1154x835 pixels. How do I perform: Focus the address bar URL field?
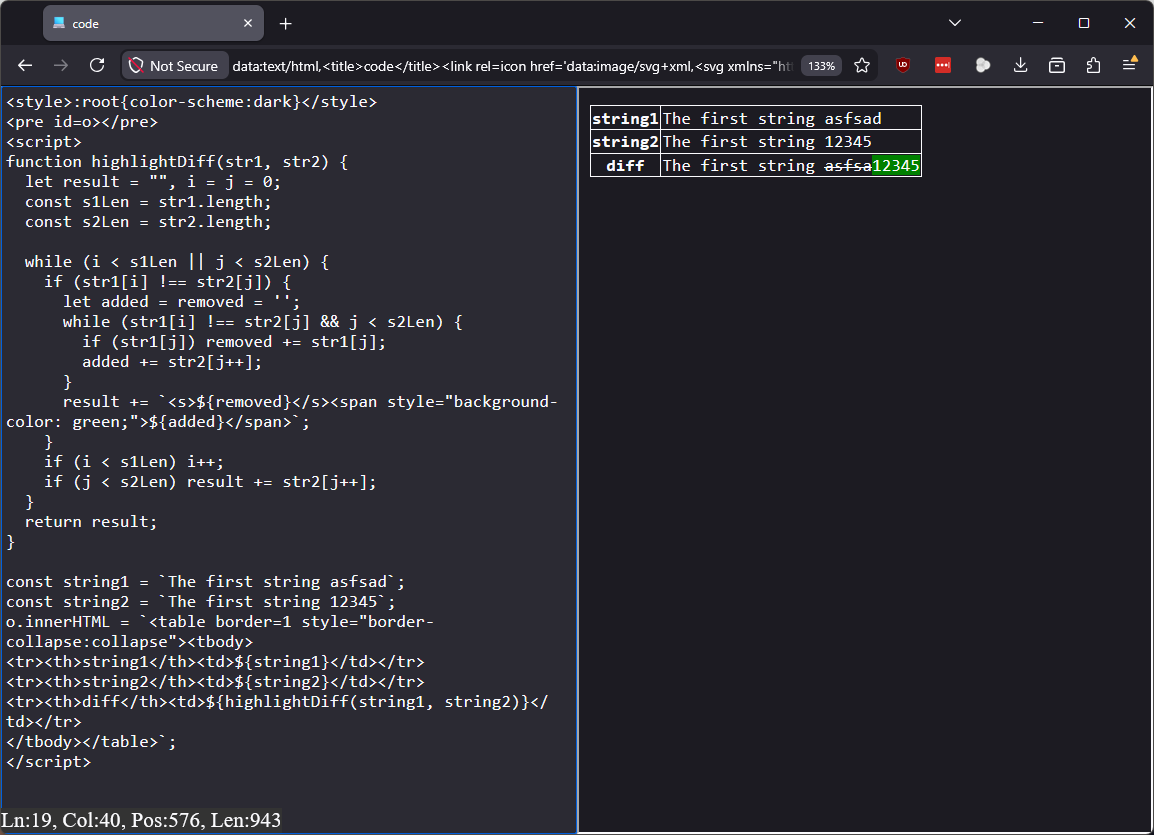512,66
